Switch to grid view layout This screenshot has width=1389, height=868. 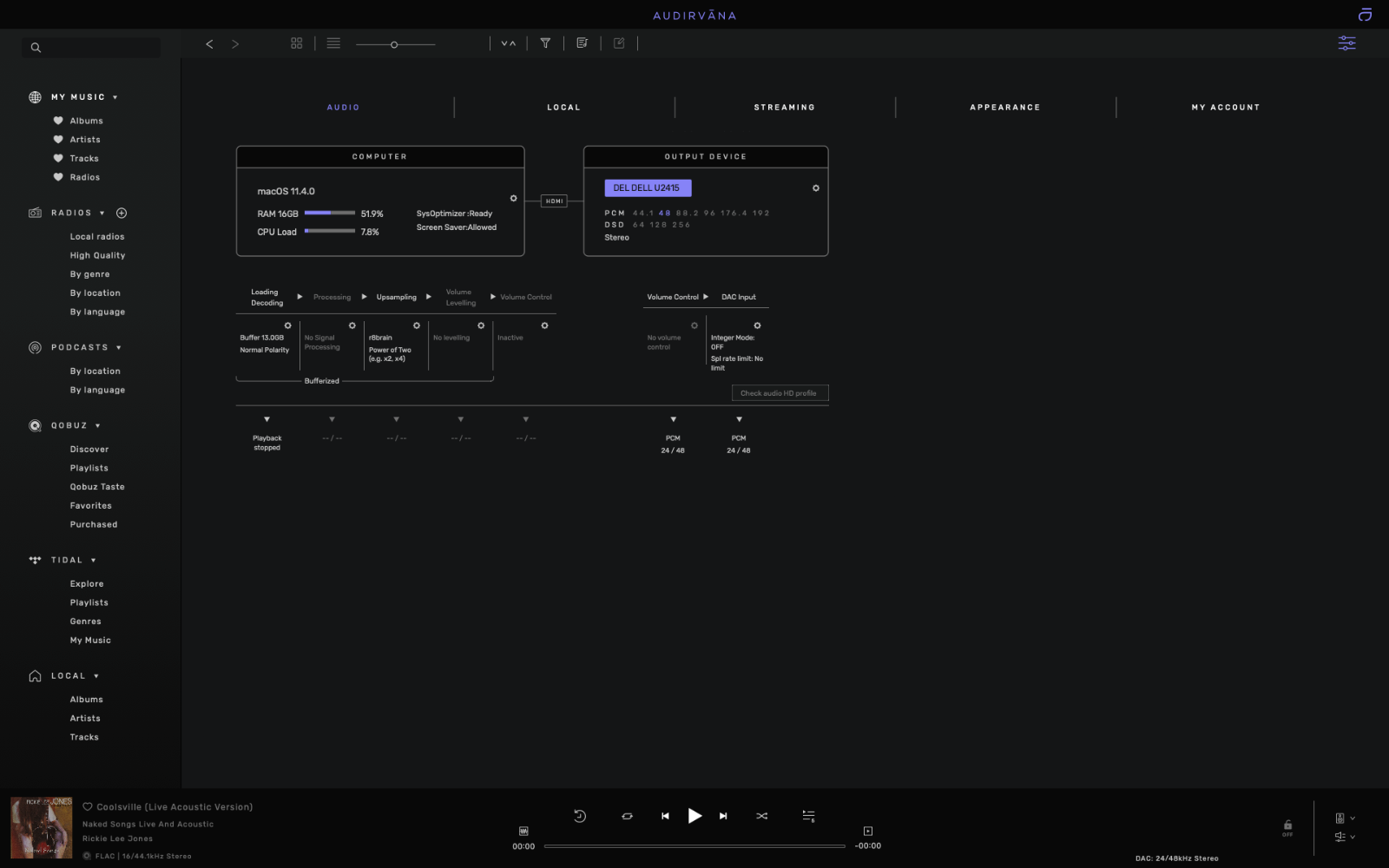click(x=297, y=43)
